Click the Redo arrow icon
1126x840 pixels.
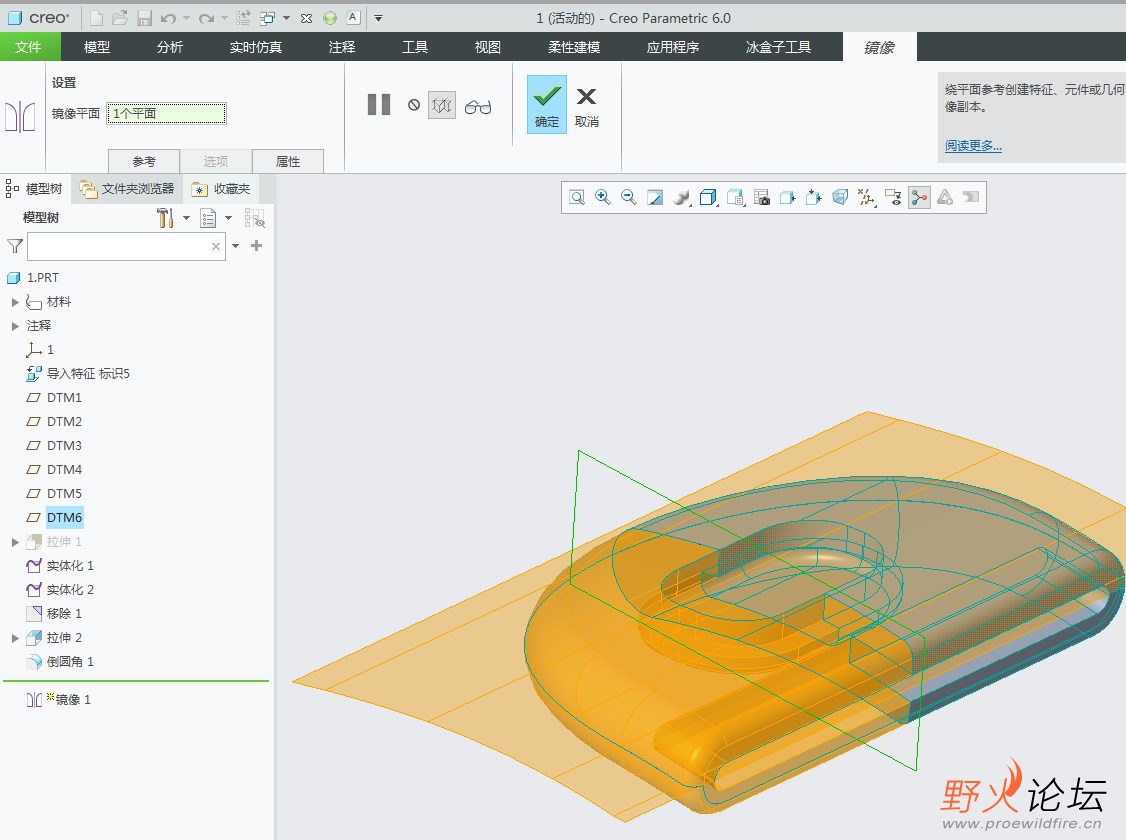[206, 18]
